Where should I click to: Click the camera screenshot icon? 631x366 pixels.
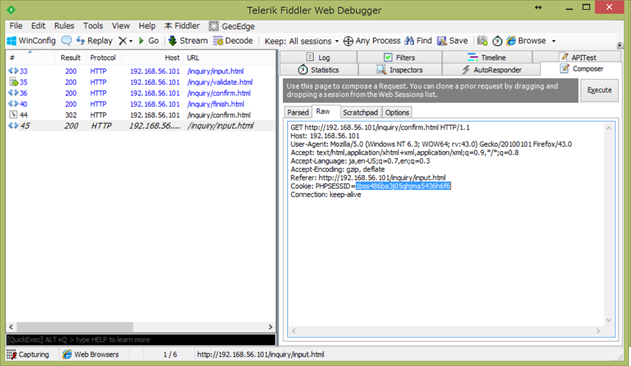[x=482, y=41]
